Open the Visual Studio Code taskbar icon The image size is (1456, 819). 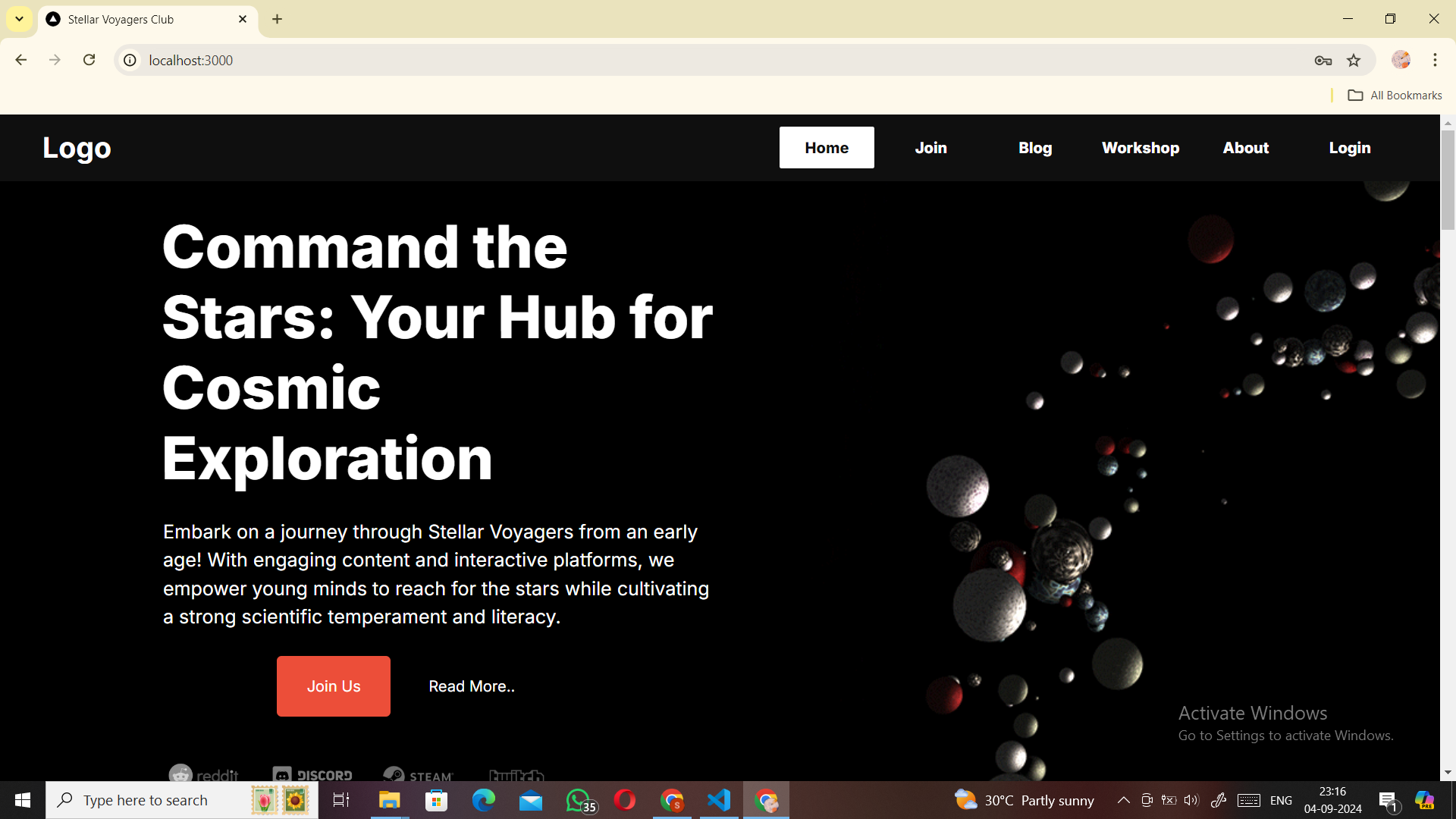pos(719,800)
